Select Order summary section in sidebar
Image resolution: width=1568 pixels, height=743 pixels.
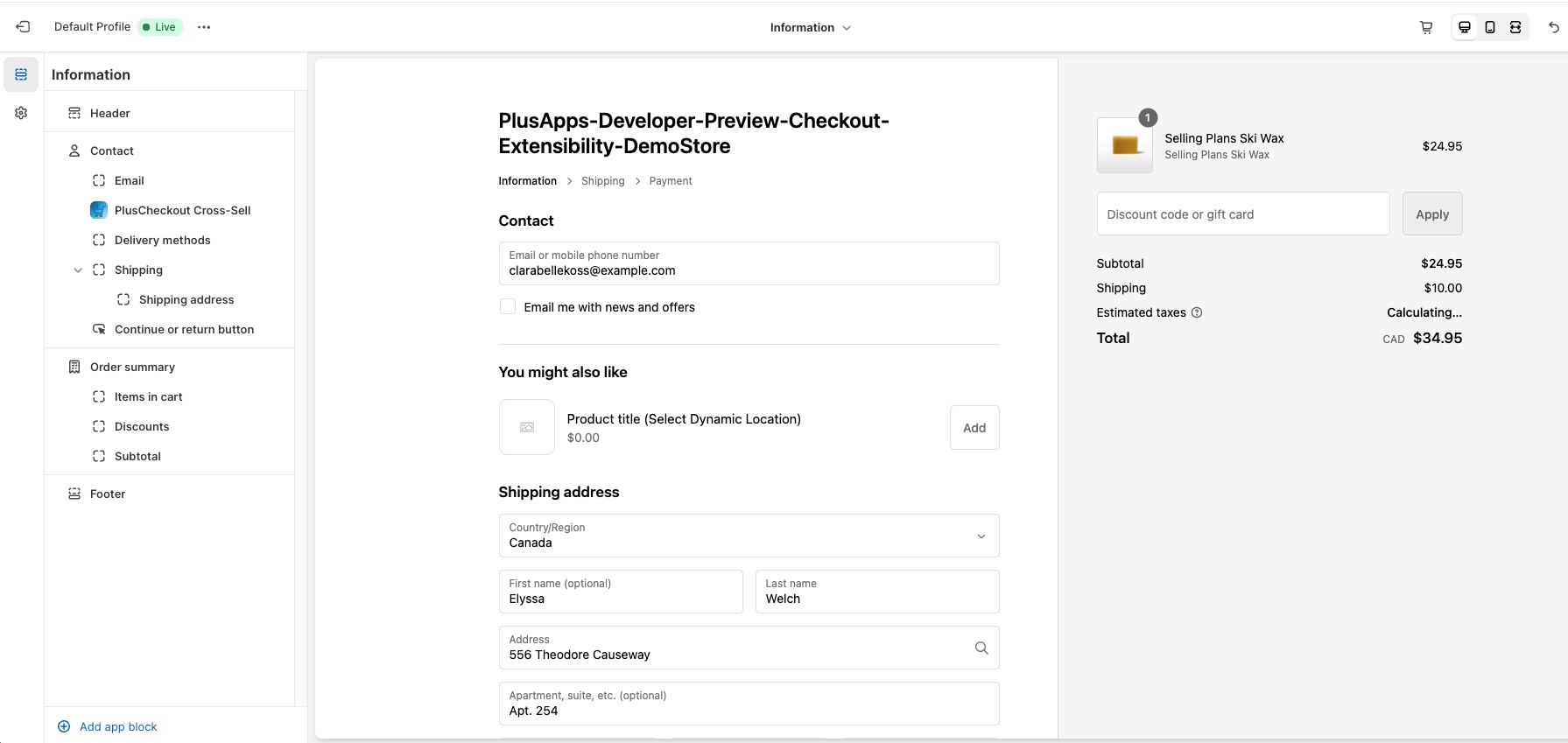point(132,367)
